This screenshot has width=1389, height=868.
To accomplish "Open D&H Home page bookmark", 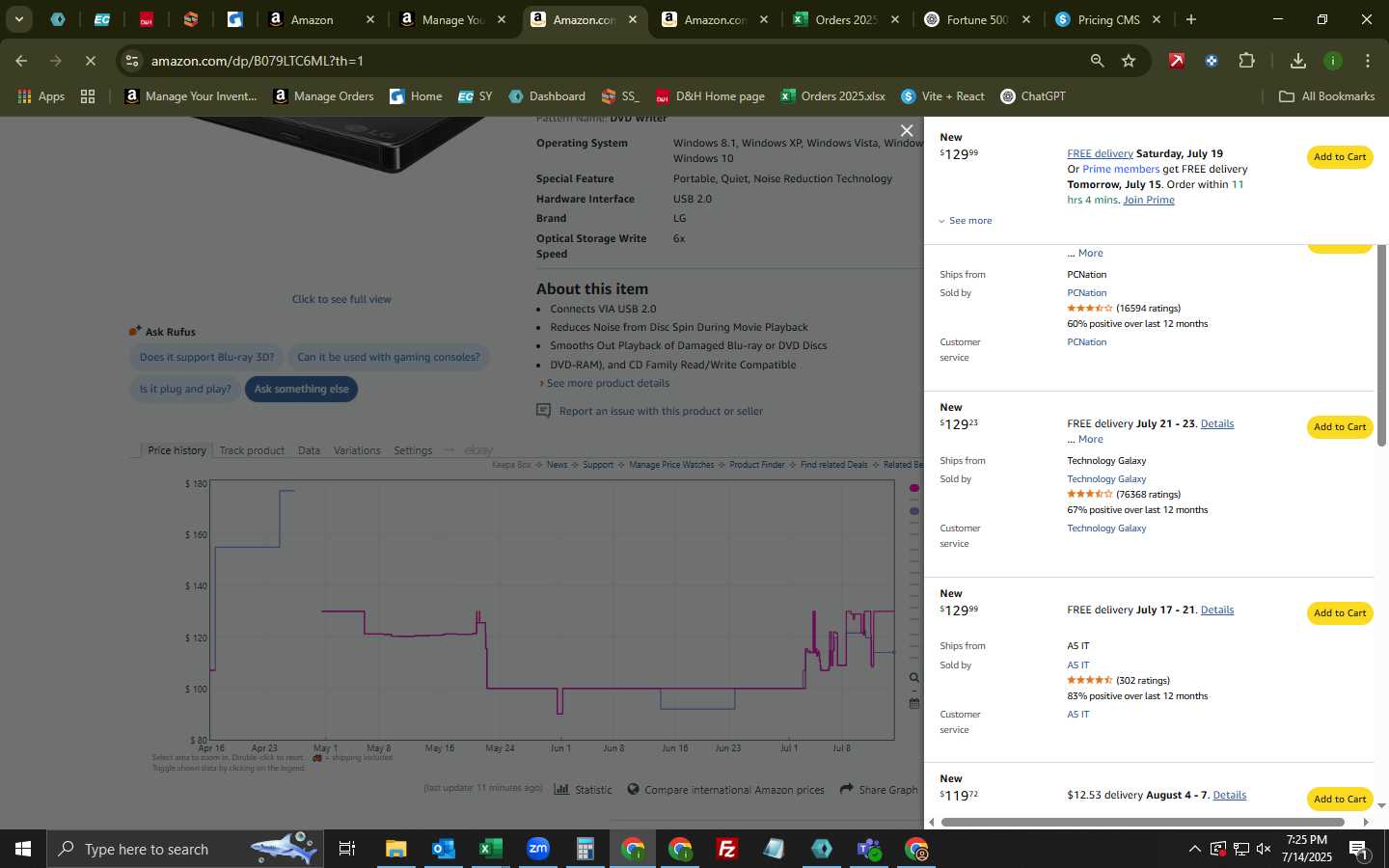I will click(710, 96).
